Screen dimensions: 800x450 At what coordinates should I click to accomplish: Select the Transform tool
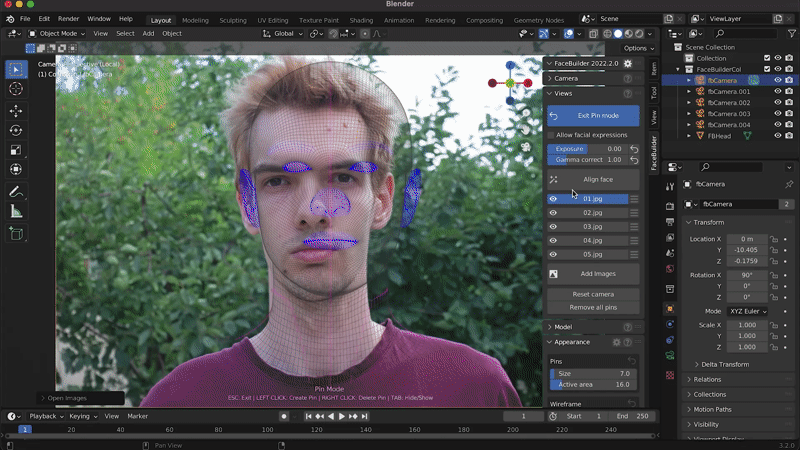tap(16, 169)
